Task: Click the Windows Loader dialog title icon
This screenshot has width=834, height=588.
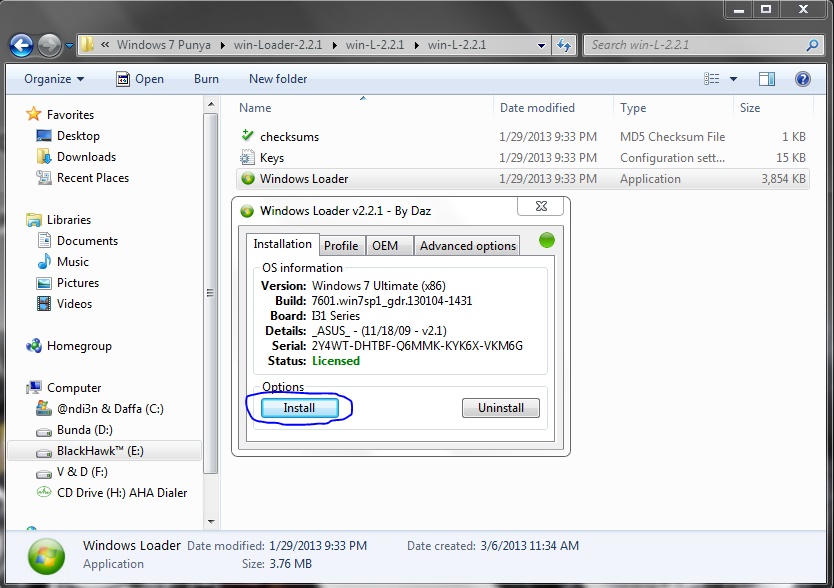Action: [x=247, y=211]
